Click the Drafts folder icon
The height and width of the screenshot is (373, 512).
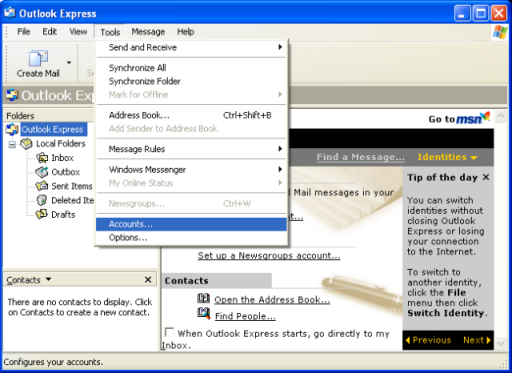point(42,214)
